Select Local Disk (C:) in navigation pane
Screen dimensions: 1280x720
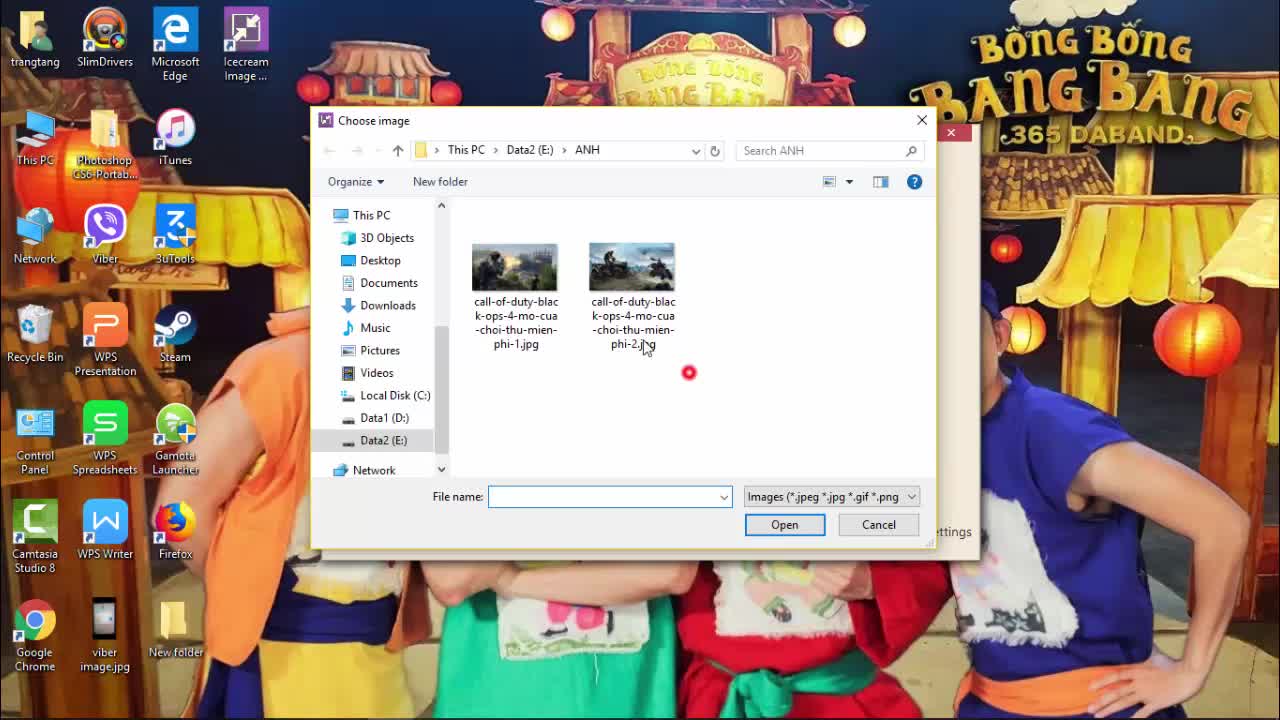395,395
